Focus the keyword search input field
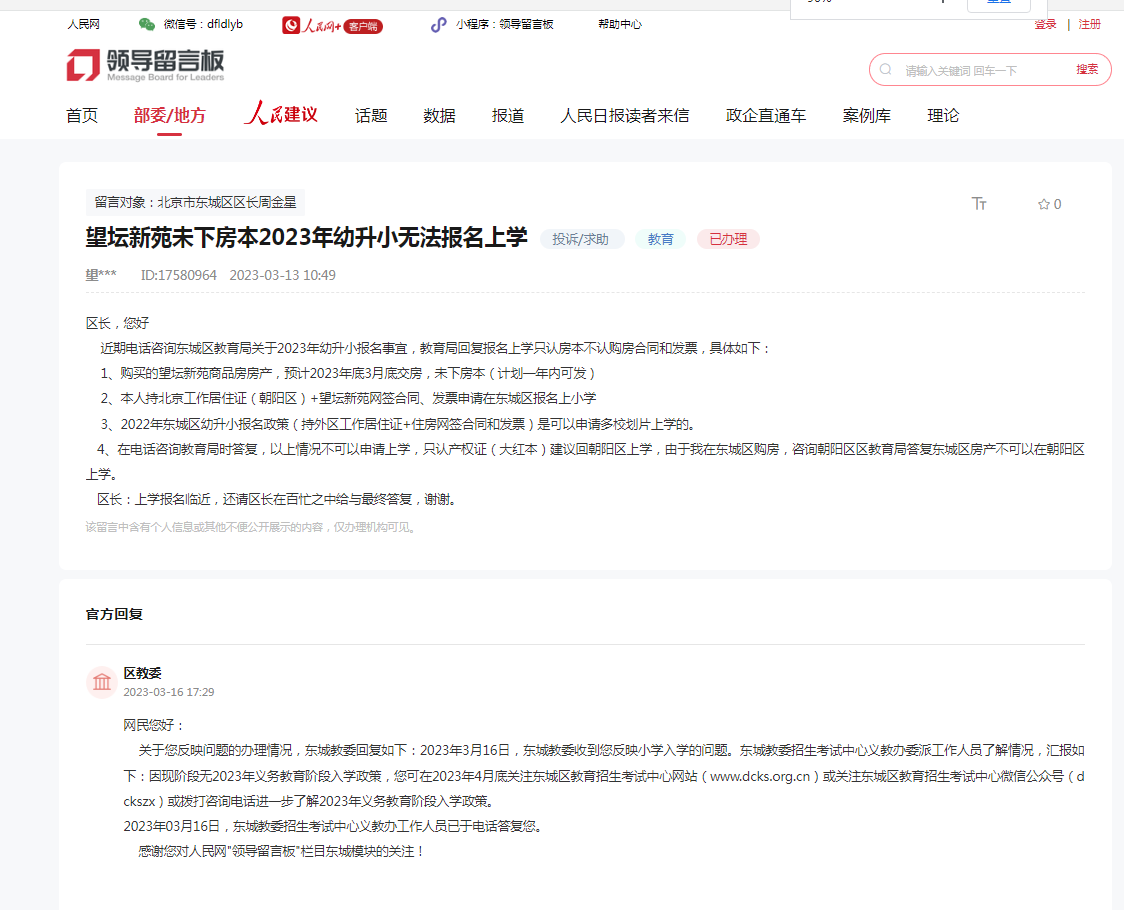The height and width of the screenshot is (910, 1124). (980, 70)
